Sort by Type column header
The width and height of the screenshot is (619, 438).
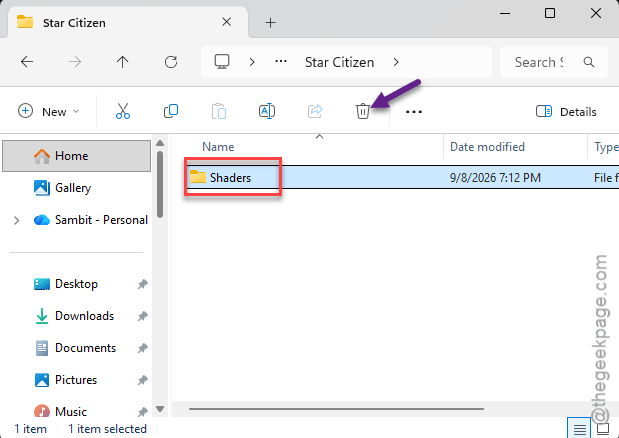click(x=606, y=147)
